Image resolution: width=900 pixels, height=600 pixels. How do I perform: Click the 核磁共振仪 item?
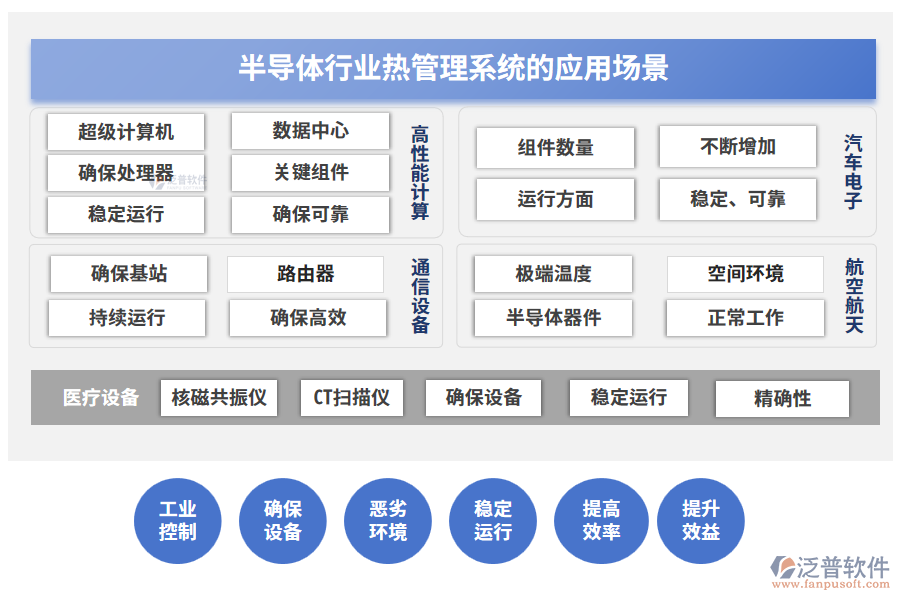pos(219,398)
